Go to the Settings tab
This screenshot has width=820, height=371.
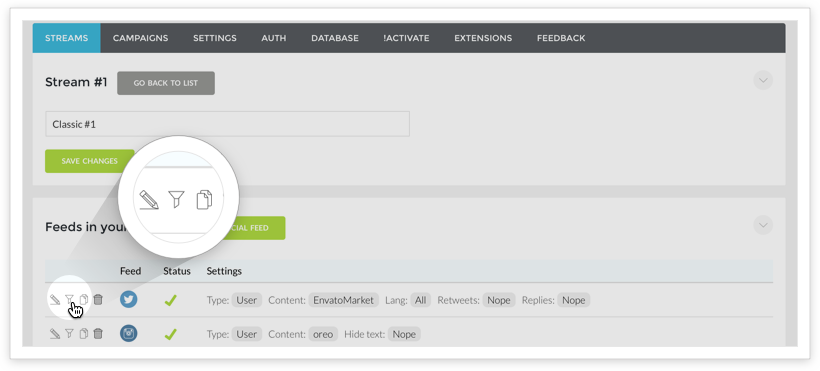pyautogui.click(x=215, y=38)
